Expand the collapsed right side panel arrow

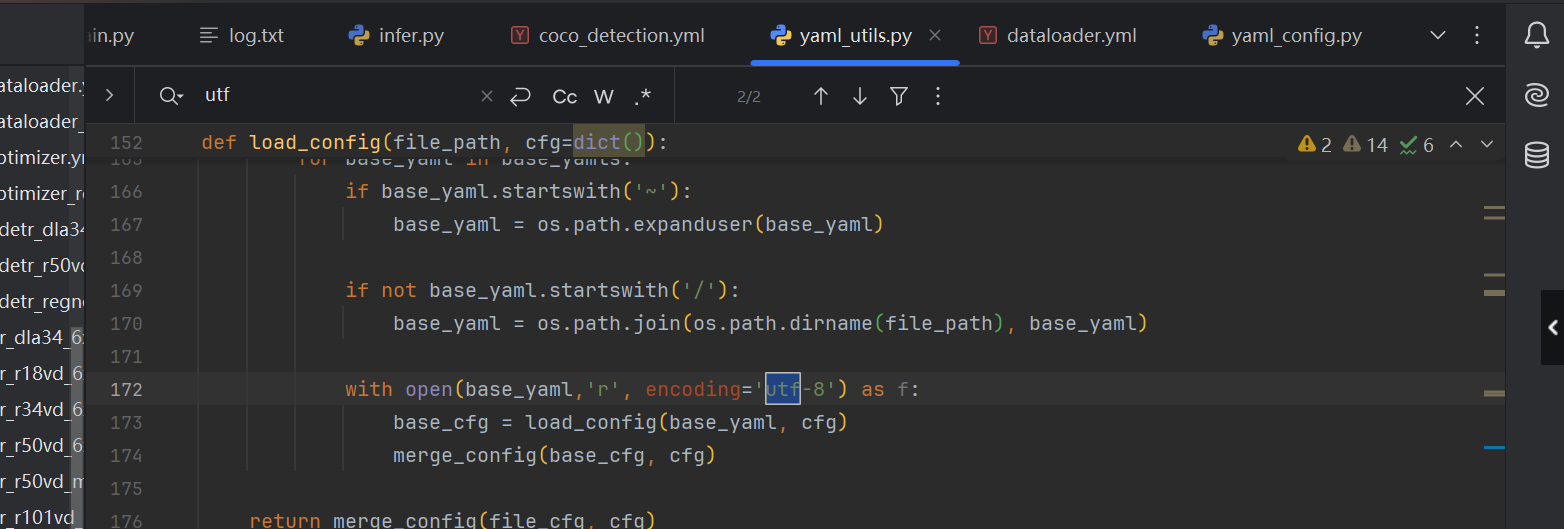click(x=1553, y=327)
